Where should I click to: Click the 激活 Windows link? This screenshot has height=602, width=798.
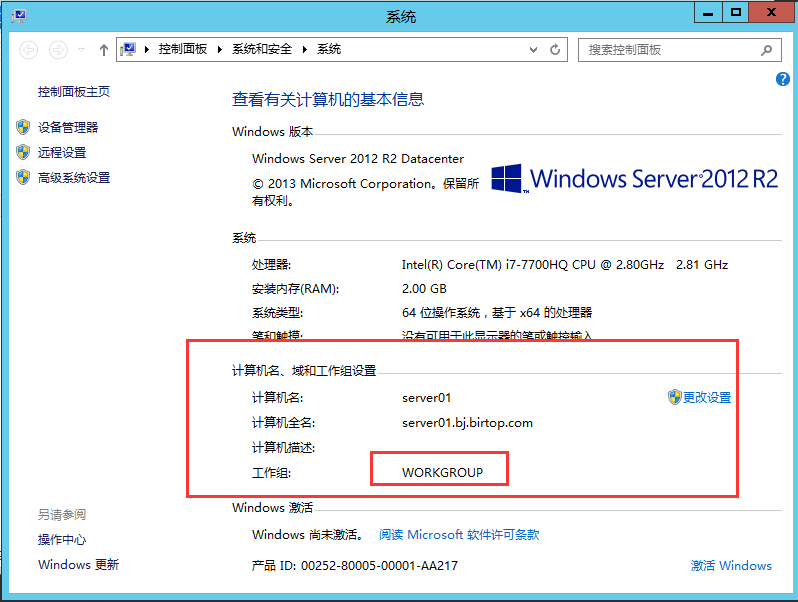point(731,565)
